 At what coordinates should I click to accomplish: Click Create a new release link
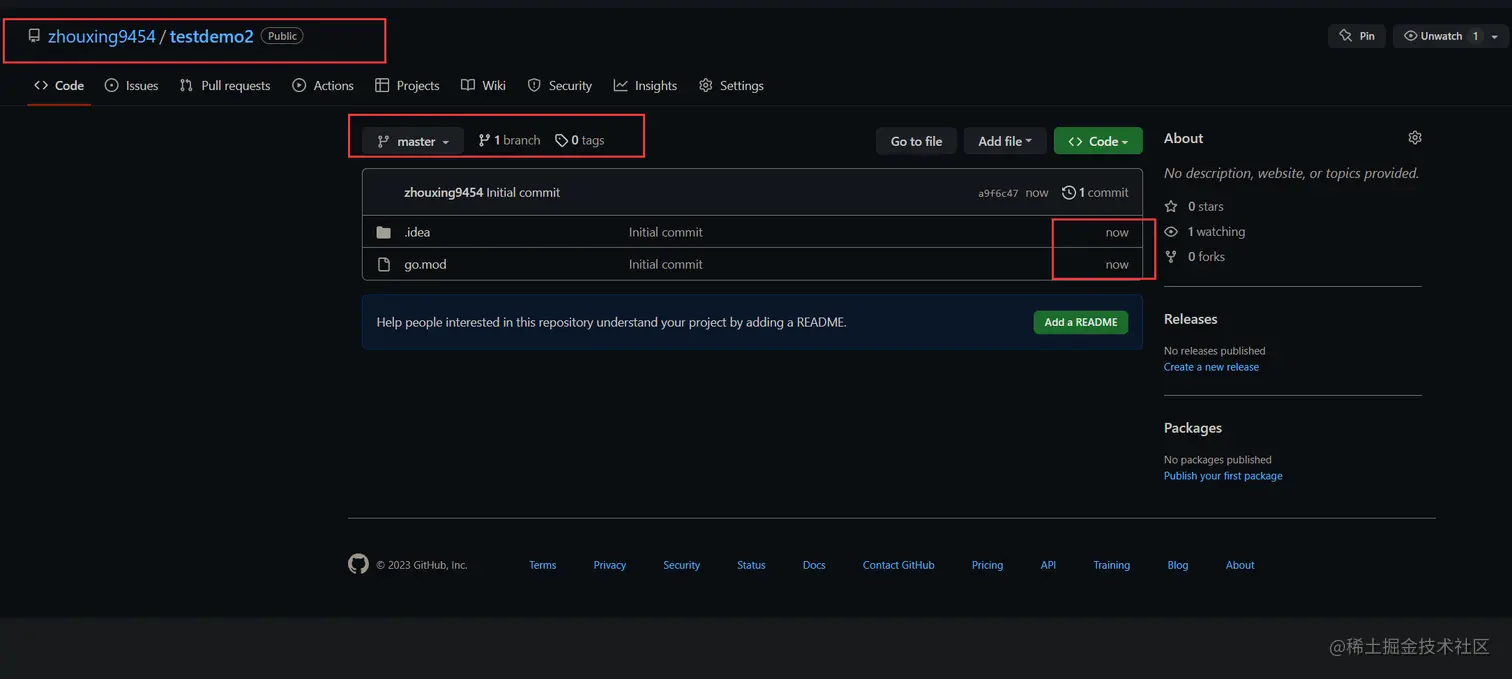click(x=1211, y=367)
